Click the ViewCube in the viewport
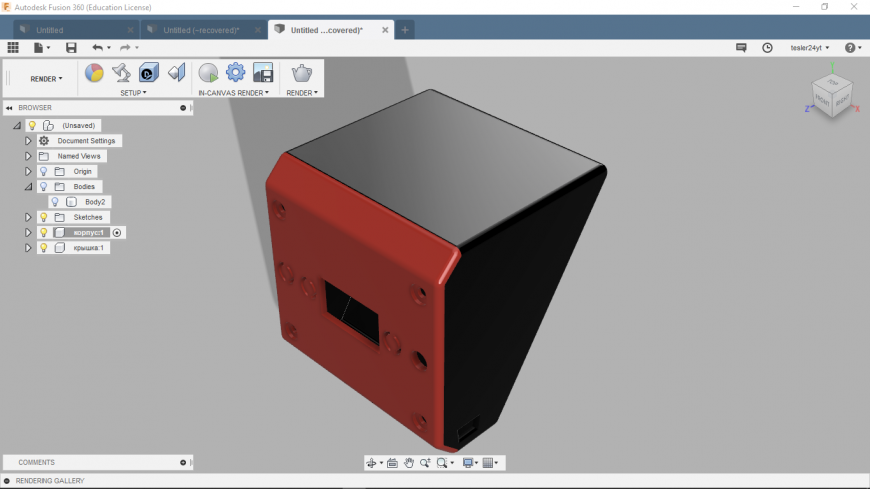 (x=830, y=97)
